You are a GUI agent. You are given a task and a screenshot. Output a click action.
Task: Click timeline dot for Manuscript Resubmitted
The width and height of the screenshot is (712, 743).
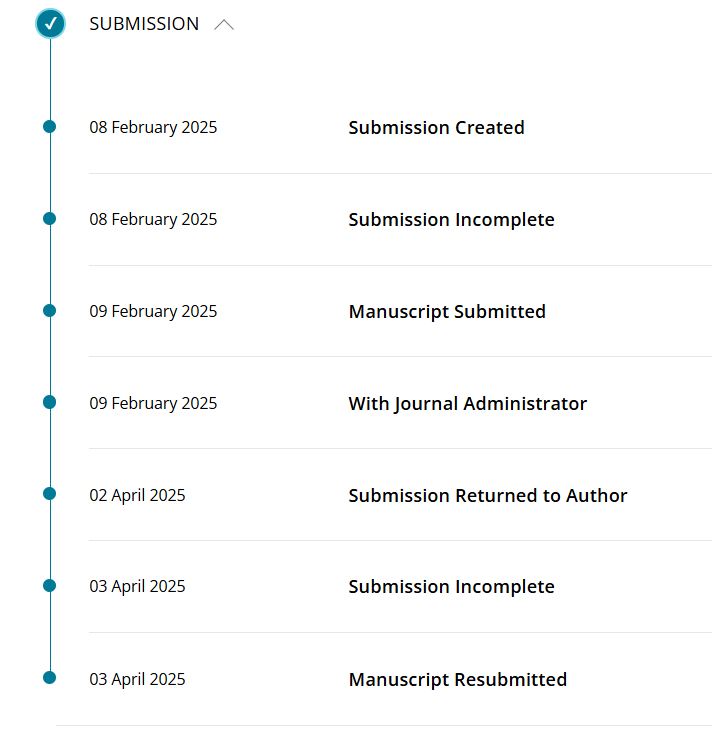[x=49, y=678]
